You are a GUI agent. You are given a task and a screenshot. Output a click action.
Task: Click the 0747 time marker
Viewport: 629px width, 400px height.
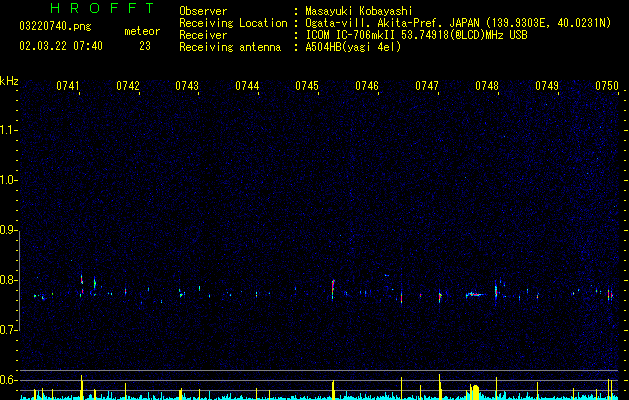pyautogui.click(x=427, y=86)
